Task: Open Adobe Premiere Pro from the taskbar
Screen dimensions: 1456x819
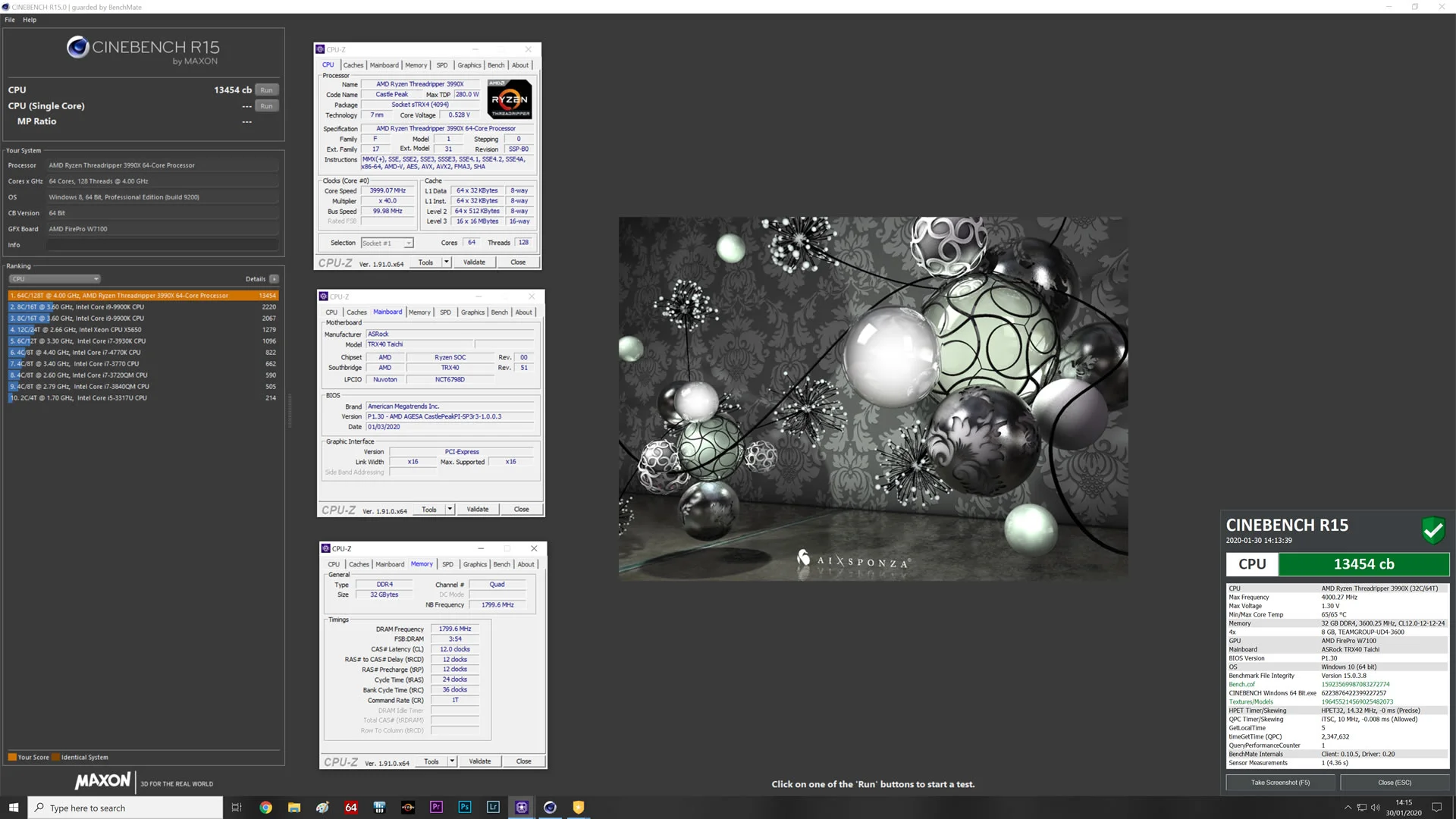Action: [436, 808]
